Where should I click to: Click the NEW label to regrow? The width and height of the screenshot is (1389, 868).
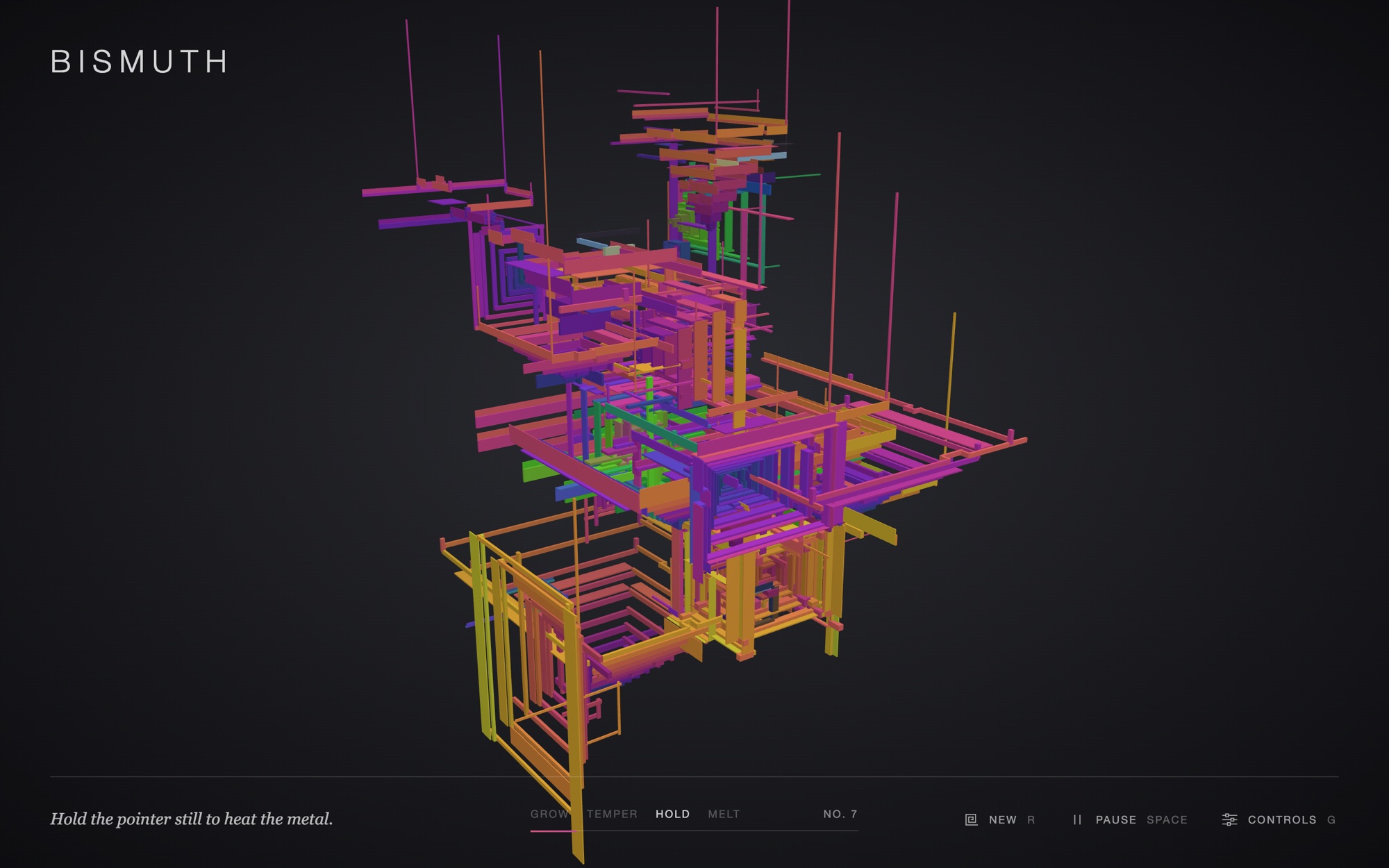(1003, 819)
